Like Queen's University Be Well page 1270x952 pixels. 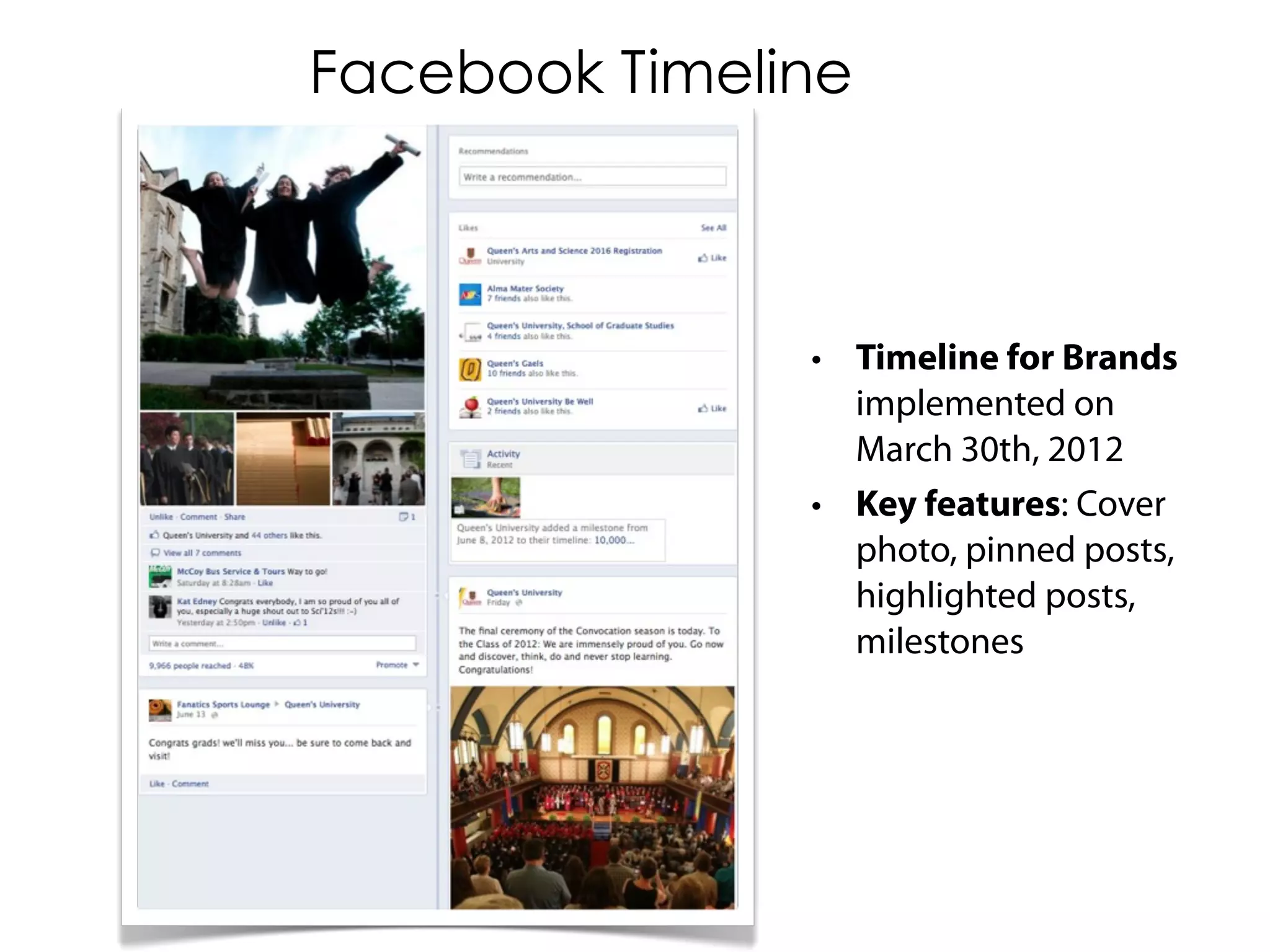[x=712, y=408]
